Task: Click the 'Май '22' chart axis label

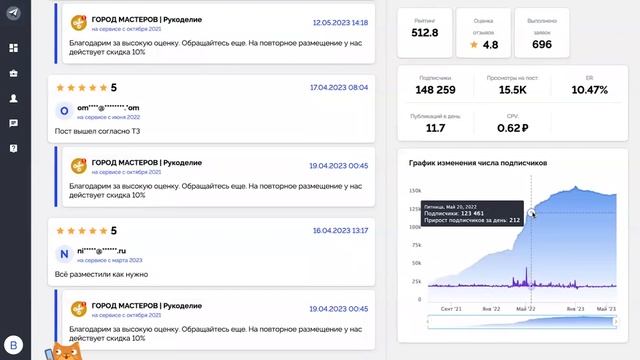Action: click(x=526, y=309)
